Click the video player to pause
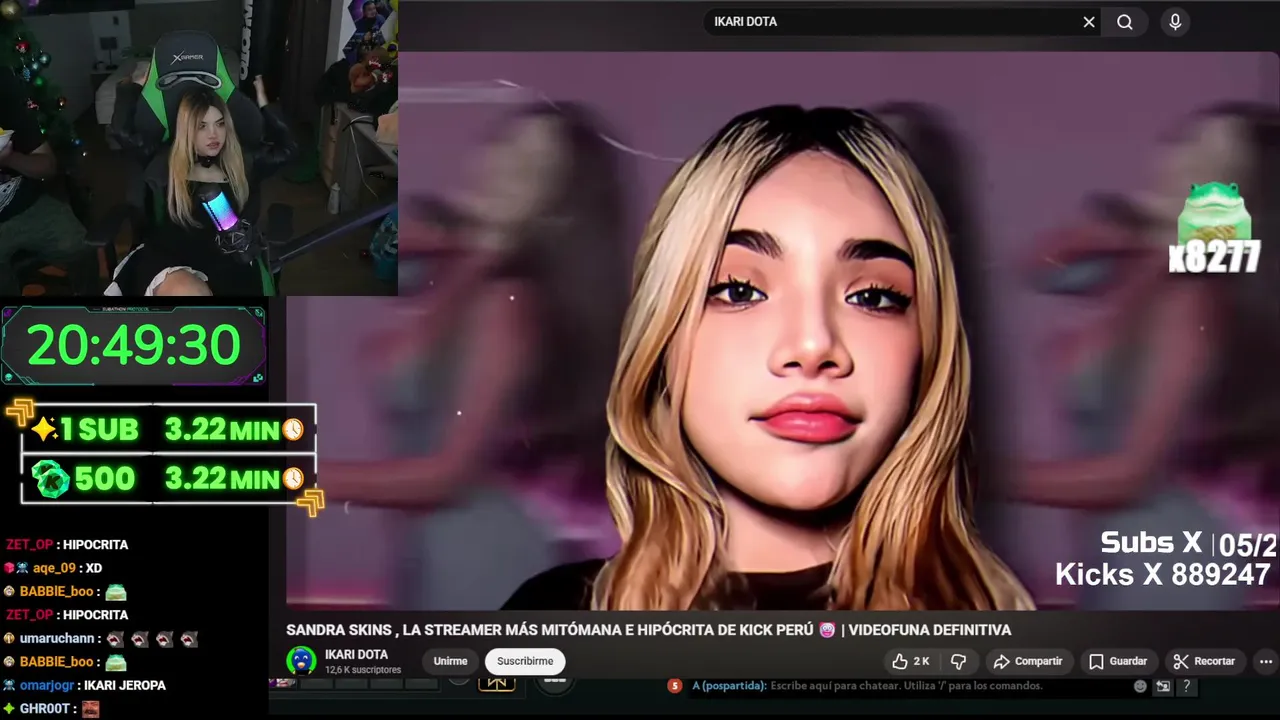 782,330
